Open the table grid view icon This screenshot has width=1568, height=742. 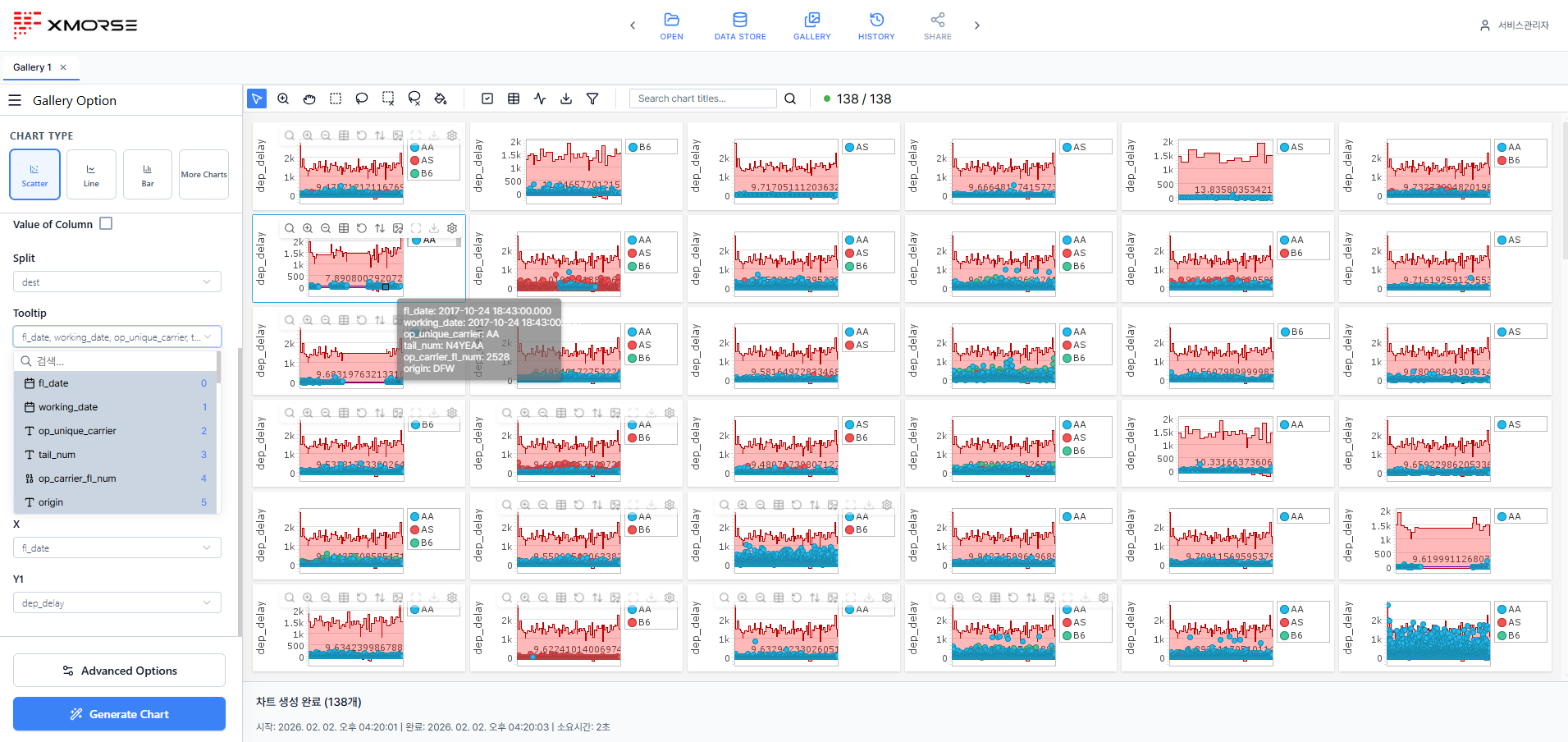pos(514,98)
